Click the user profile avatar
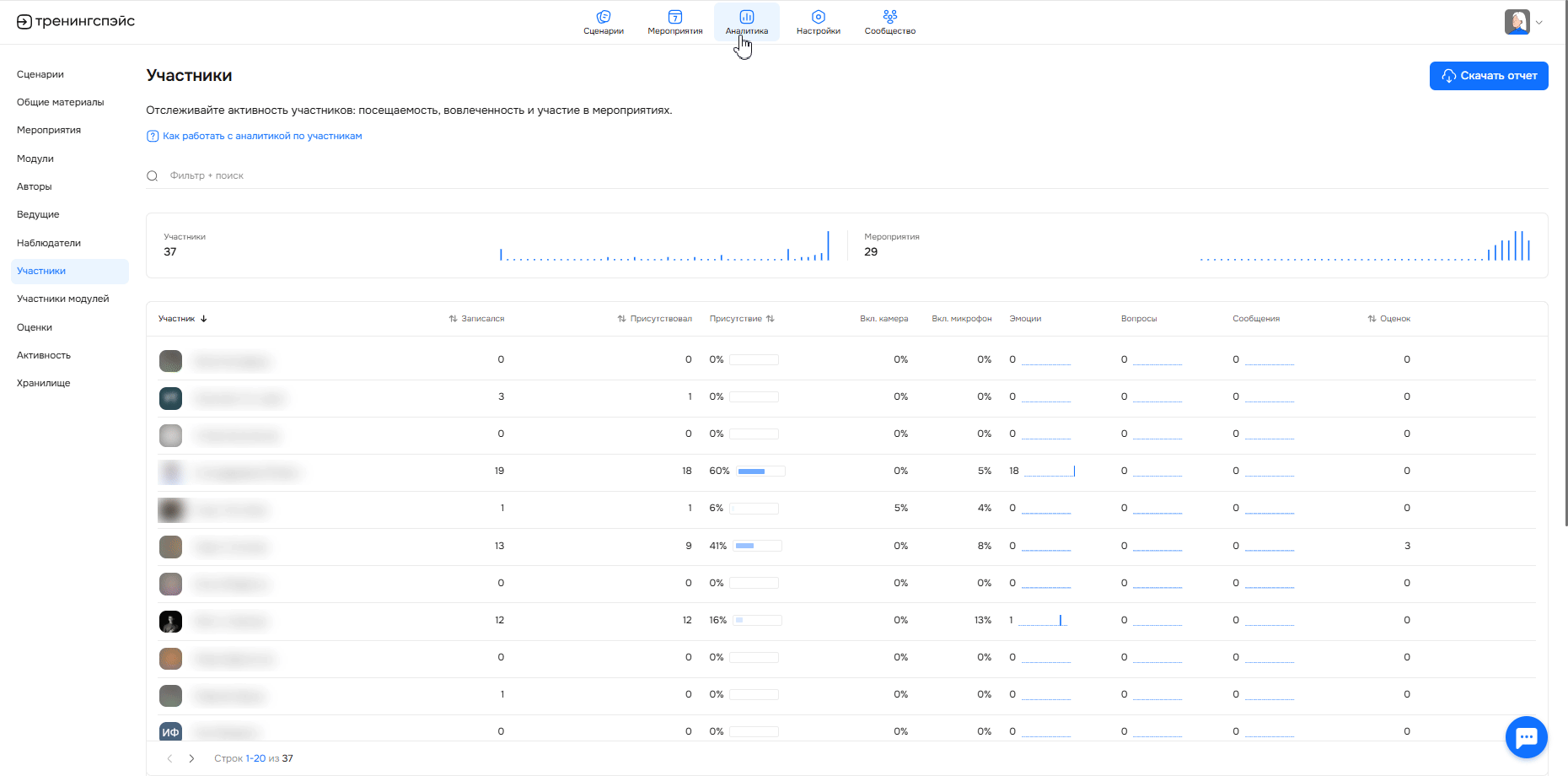 tap(1517, 22)
